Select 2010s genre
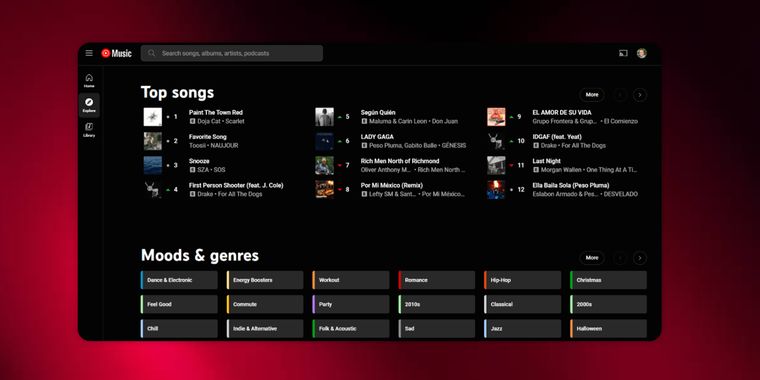 click(x=436, y=304)
